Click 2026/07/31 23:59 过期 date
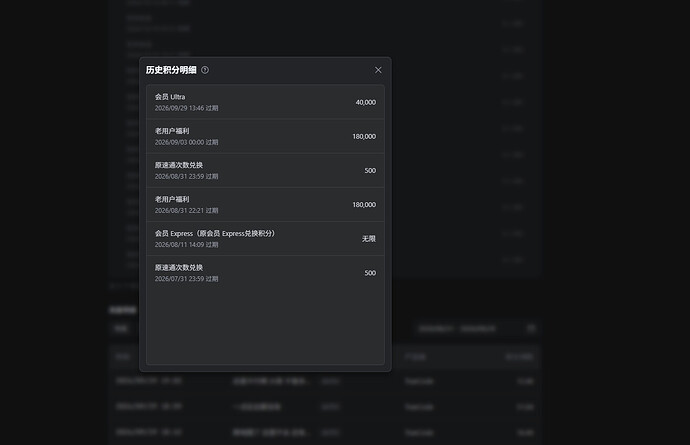The width and height of the screenshot is (690, 445). coord(187,279)
